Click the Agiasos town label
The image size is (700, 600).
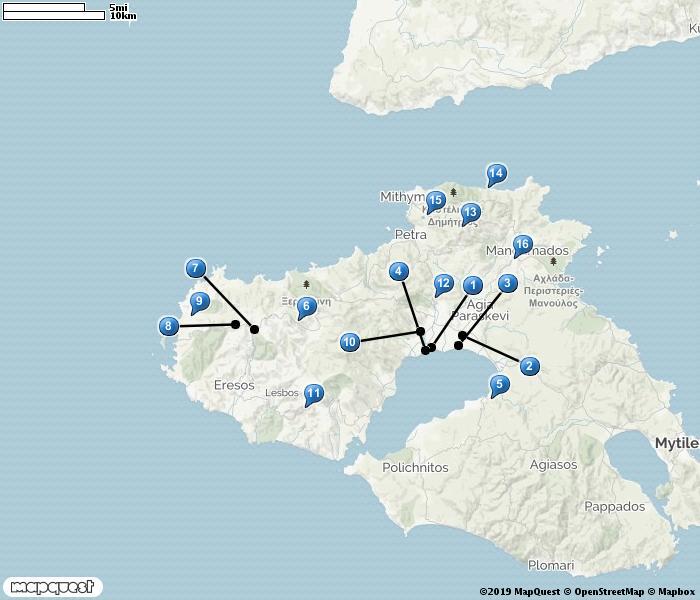coord(553,465)
